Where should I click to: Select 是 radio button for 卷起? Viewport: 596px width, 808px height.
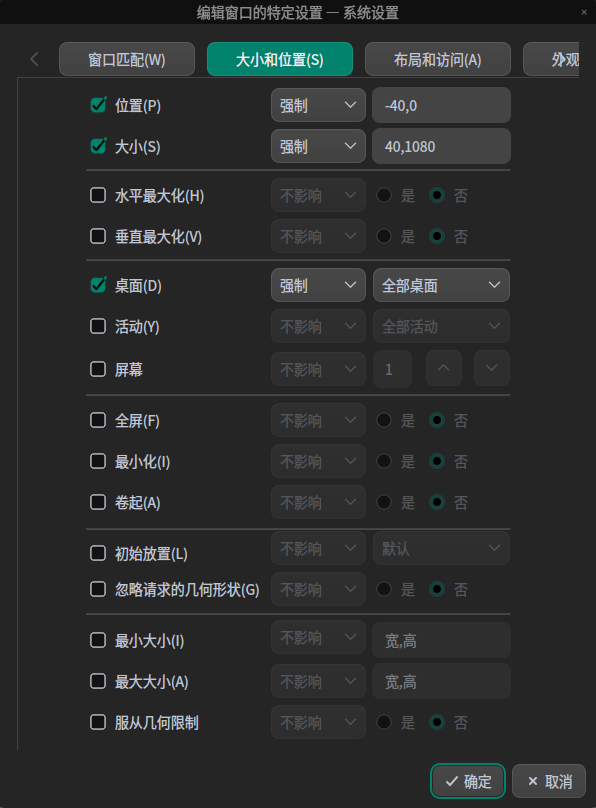(x=384, y=502)
